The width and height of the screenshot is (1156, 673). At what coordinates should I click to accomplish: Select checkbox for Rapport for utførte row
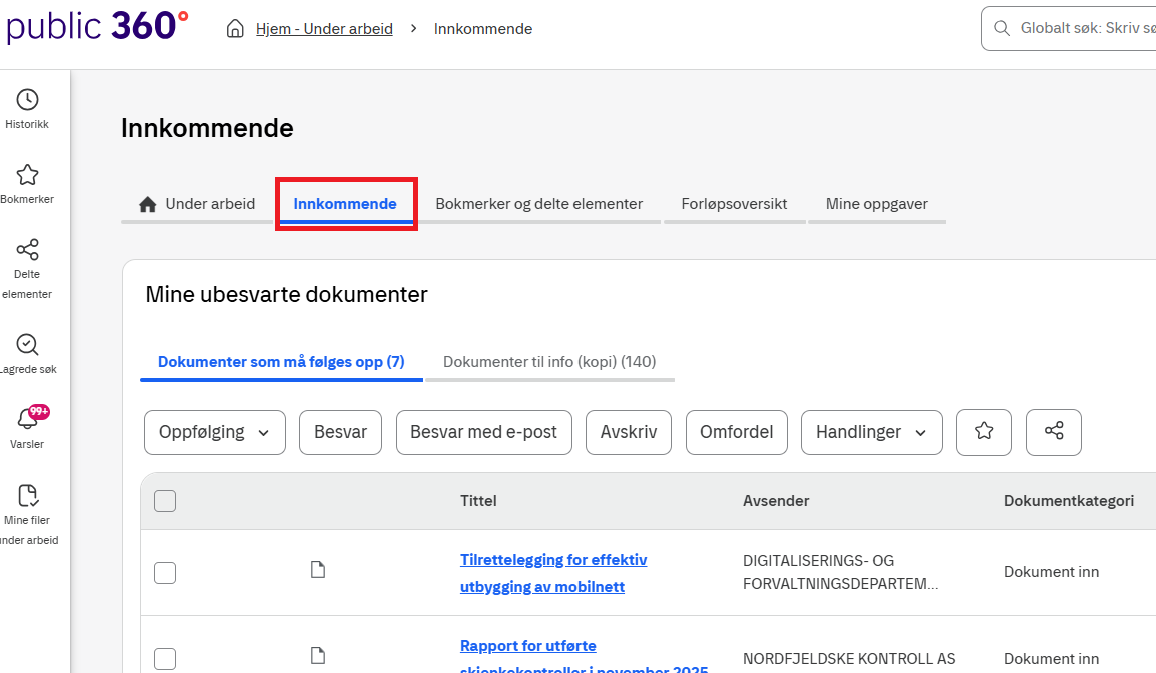tap(165, 659)
